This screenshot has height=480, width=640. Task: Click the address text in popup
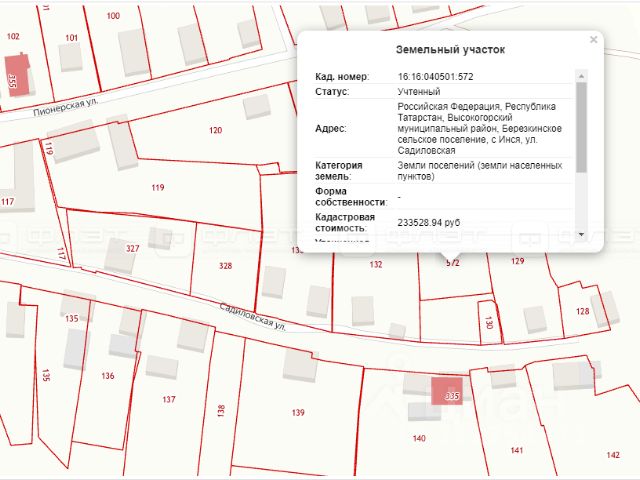point(480,128)
